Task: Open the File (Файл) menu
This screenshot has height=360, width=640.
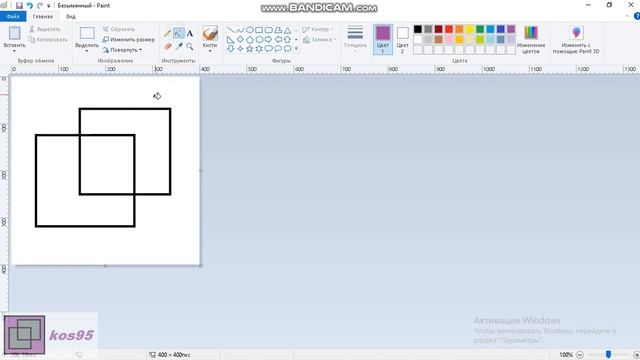Action: (x=13, y=17)
